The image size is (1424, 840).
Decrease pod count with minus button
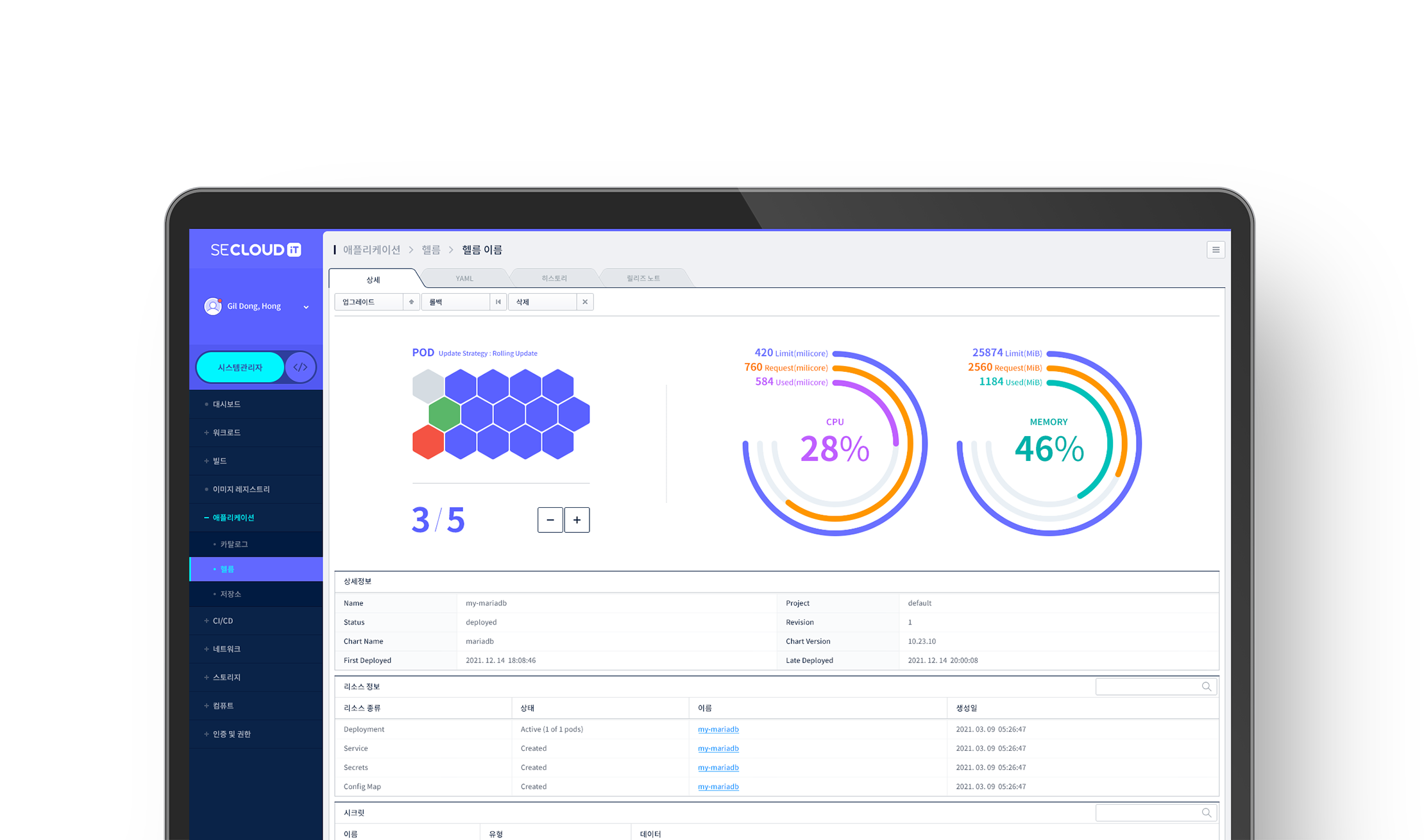[550, 520]
